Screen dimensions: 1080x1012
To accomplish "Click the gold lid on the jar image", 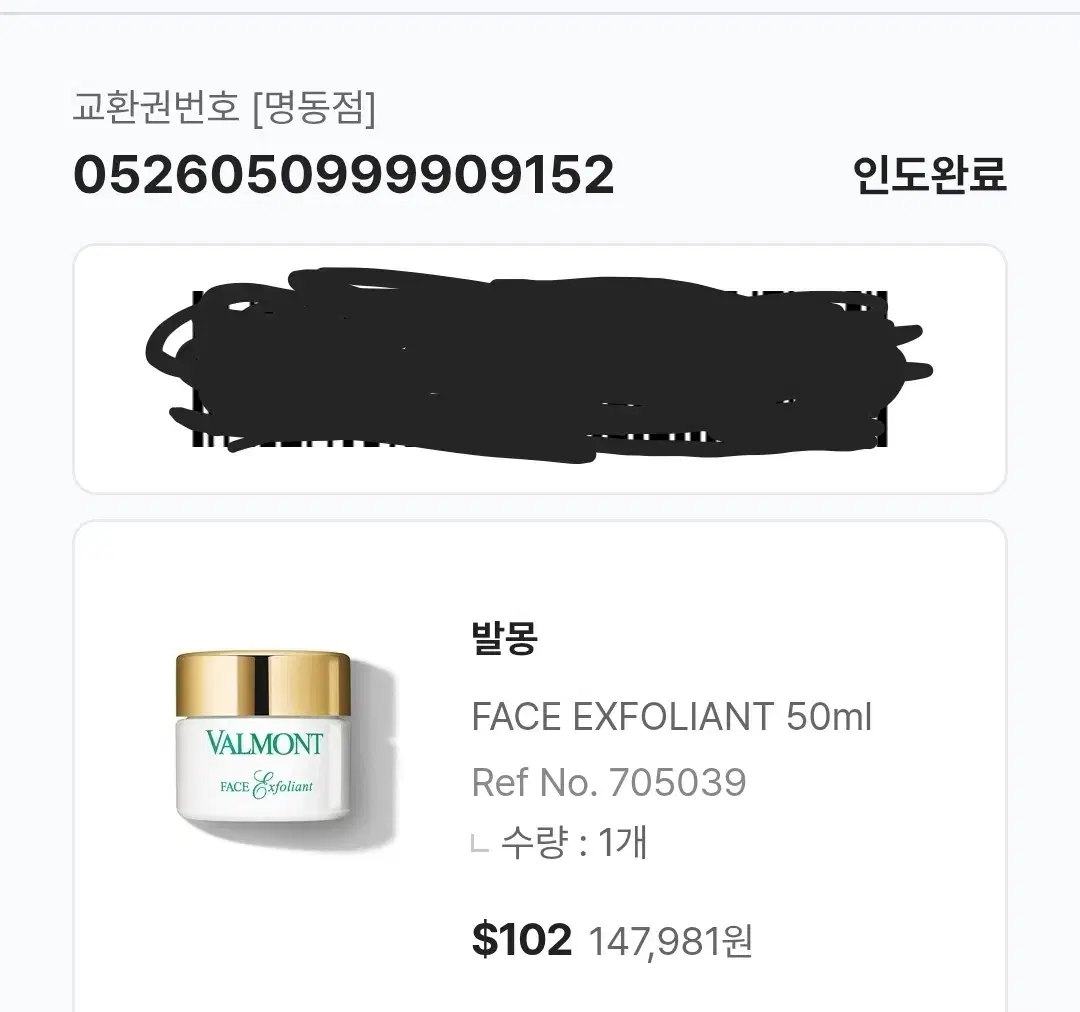I will tap(262, 683).
